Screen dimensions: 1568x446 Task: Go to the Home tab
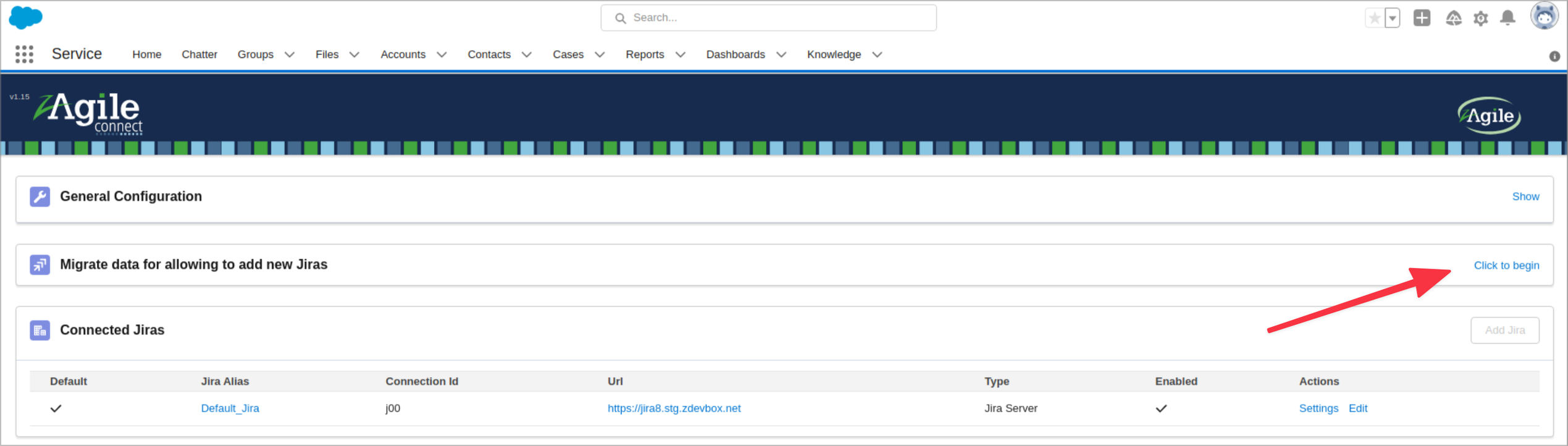click(146, 54)
